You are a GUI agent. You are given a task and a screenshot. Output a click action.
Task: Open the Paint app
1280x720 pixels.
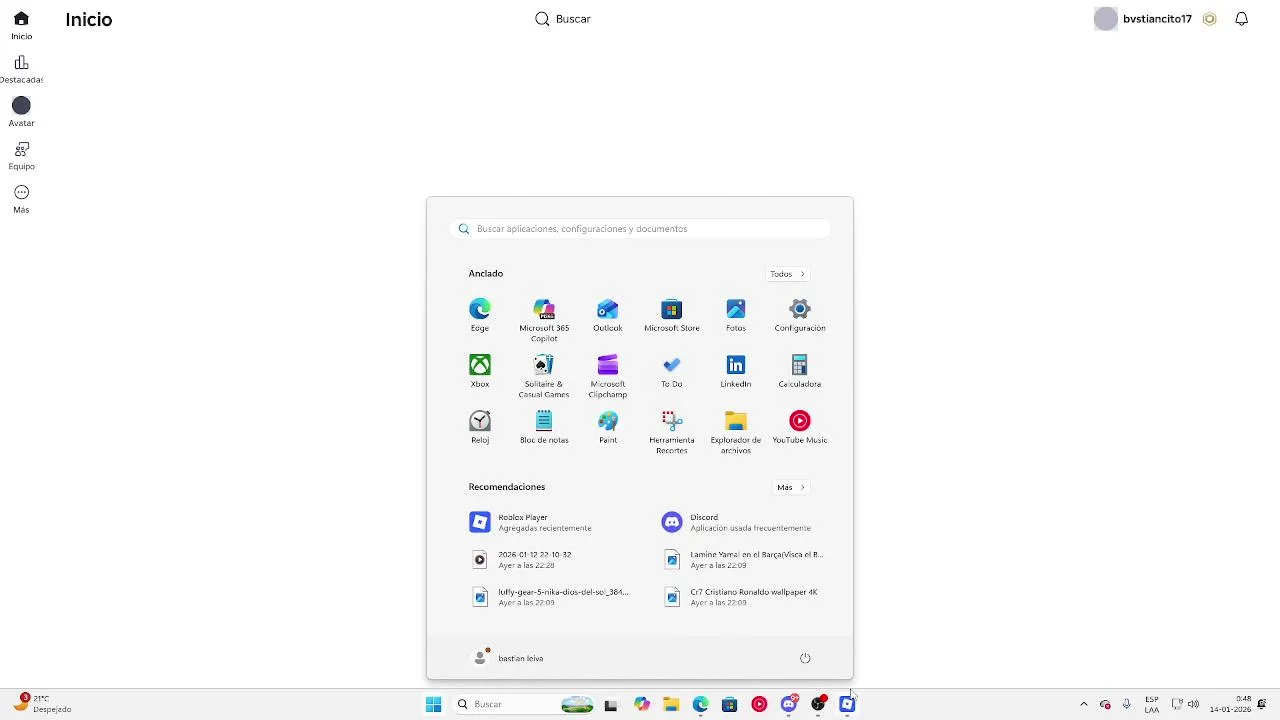tap(608, 427)
